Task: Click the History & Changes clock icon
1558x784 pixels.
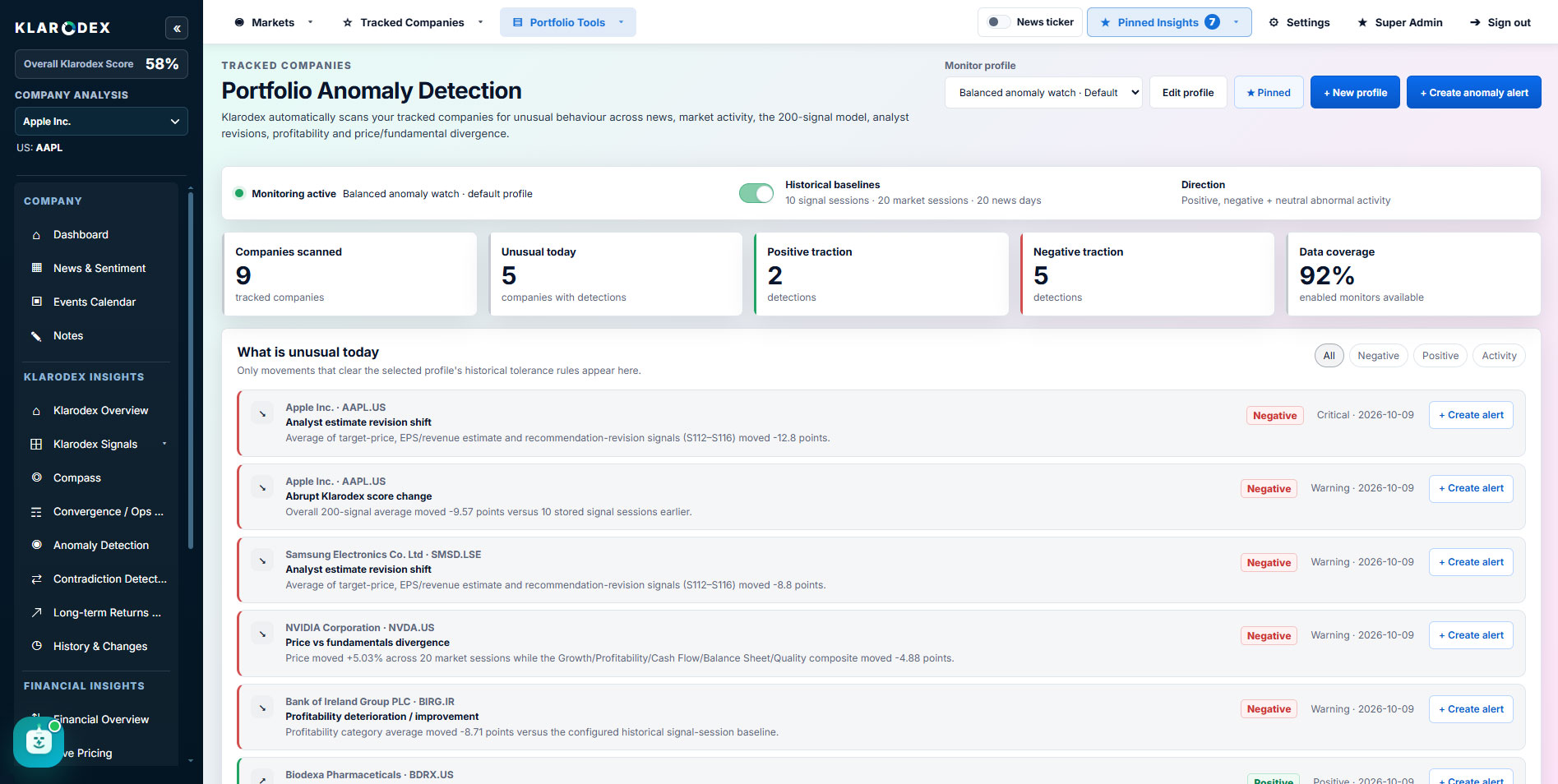Action: tap(36, 647)
